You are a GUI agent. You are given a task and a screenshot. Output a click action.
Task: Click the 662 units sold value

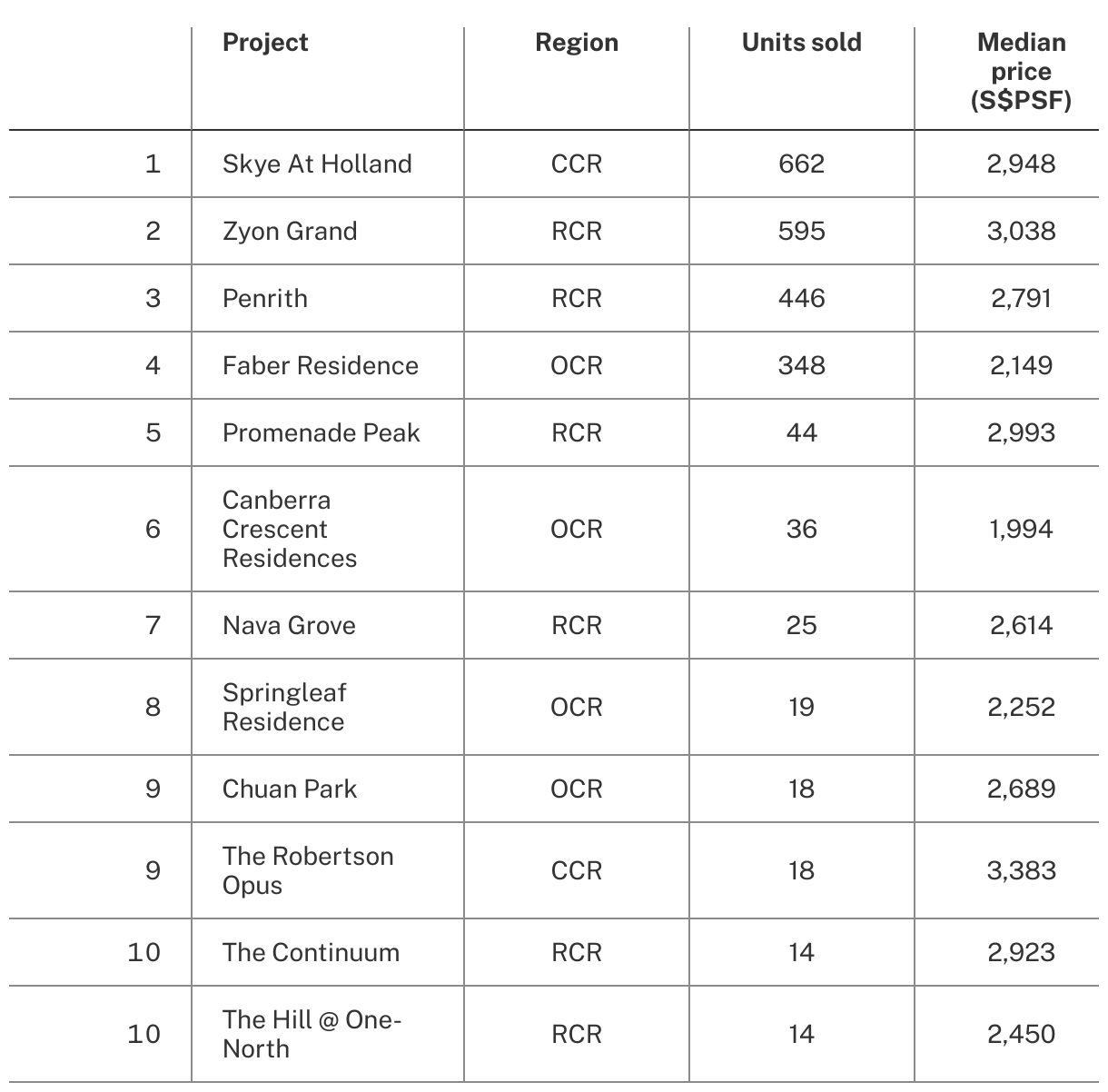coord(801,164)
